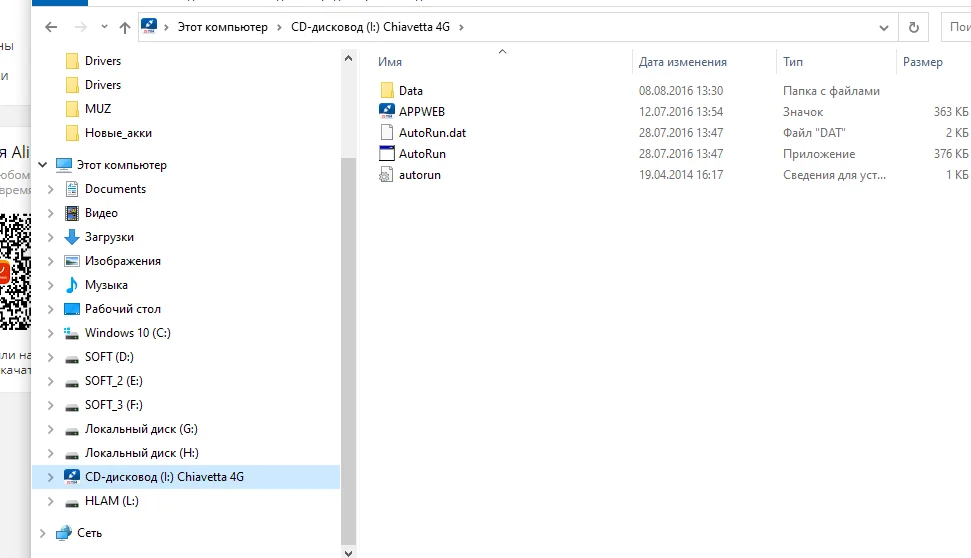
Task: Click APPWEB size 363 КБ
Action: click(951, 111)
